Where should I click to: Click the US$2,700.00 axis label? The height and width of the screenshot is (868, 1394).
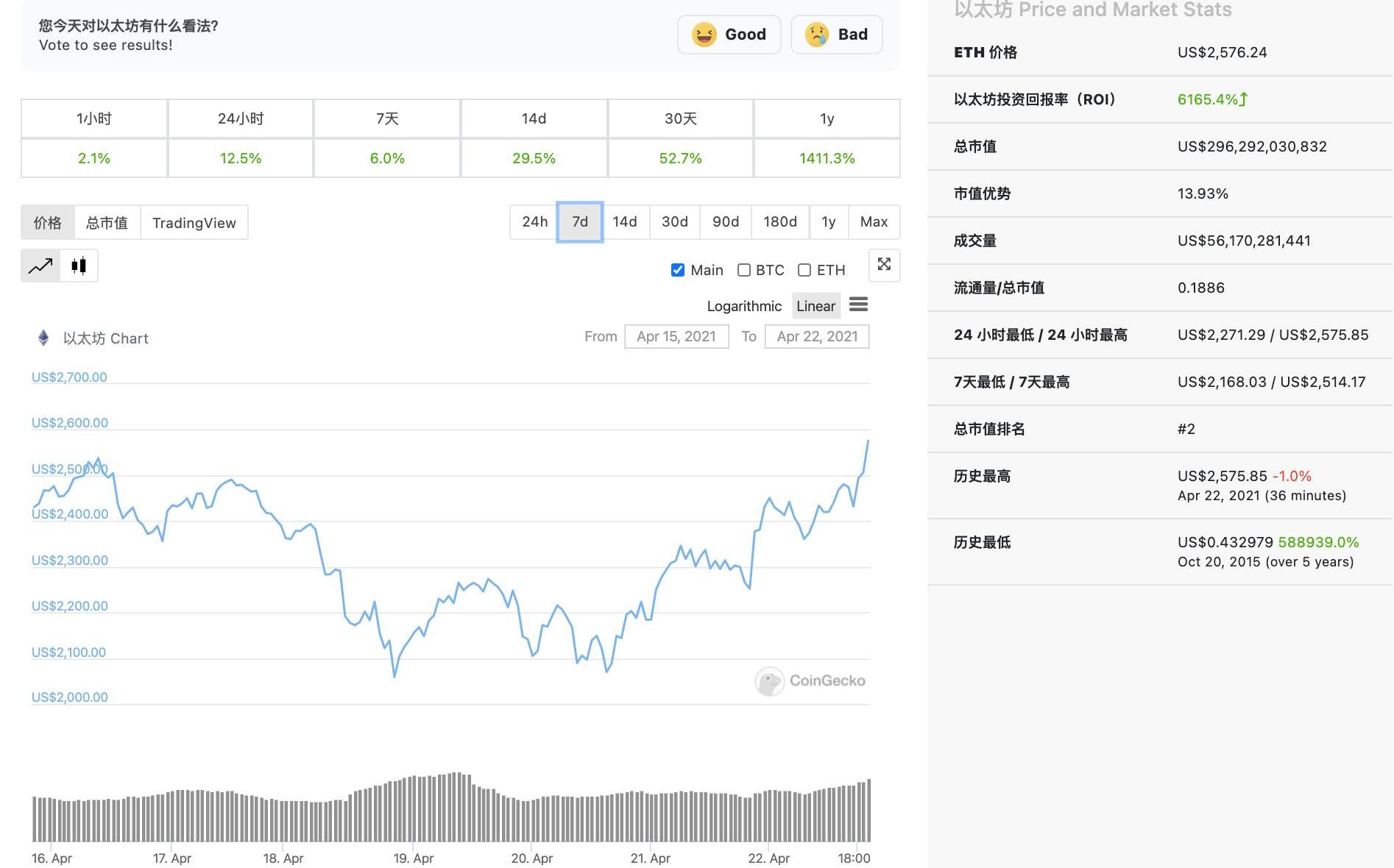[x=69, y=377]
